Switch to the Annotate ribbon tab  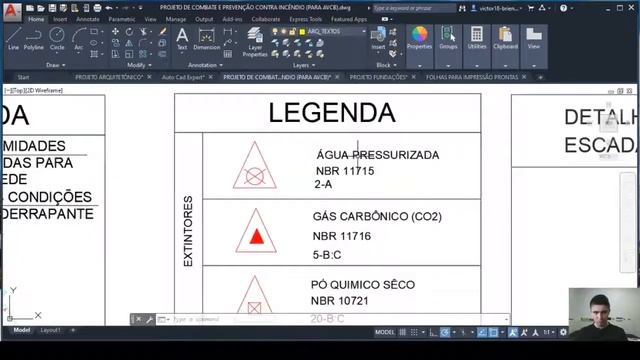(88, 19)
